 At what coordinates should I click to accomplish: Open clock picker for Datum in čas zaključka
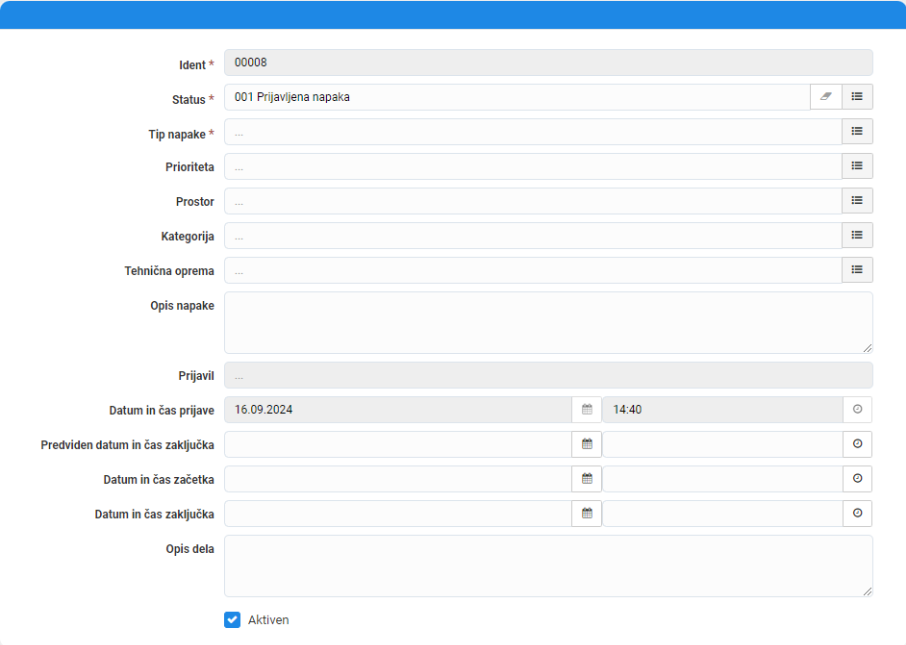coord(857,513)
